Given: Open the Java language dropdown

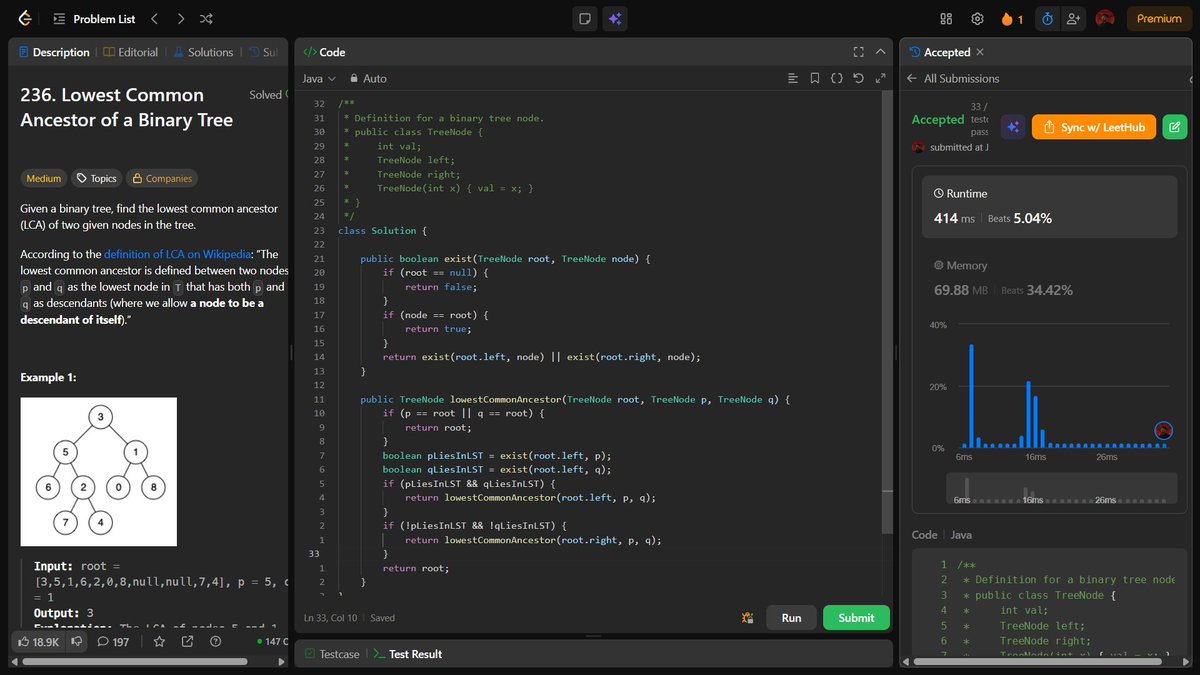Looking at the screenshot, I should click(318, 78).
